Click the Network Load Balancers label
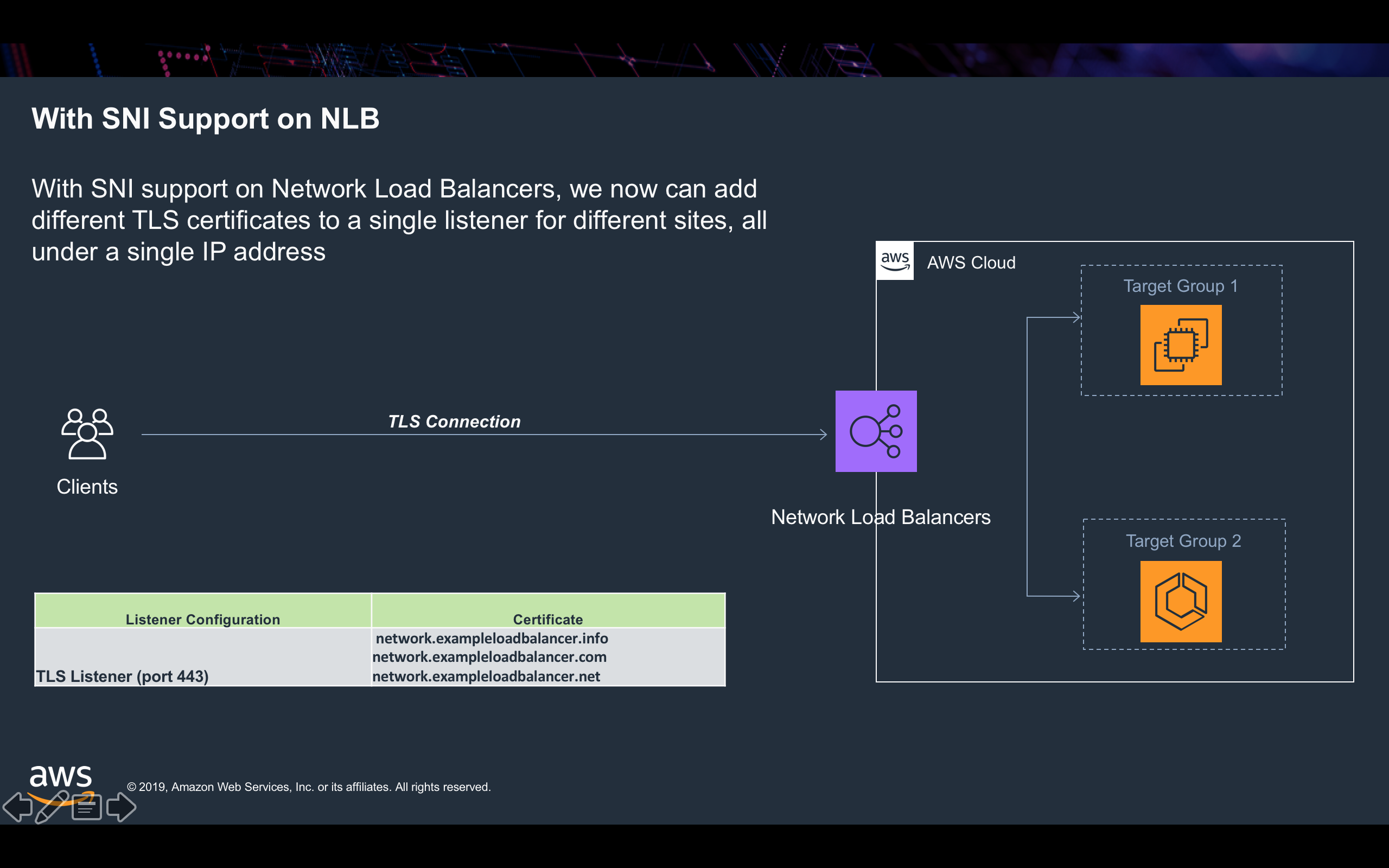Screen dimensions: 1389x868 pyautogui.click(x=881, y=517)
